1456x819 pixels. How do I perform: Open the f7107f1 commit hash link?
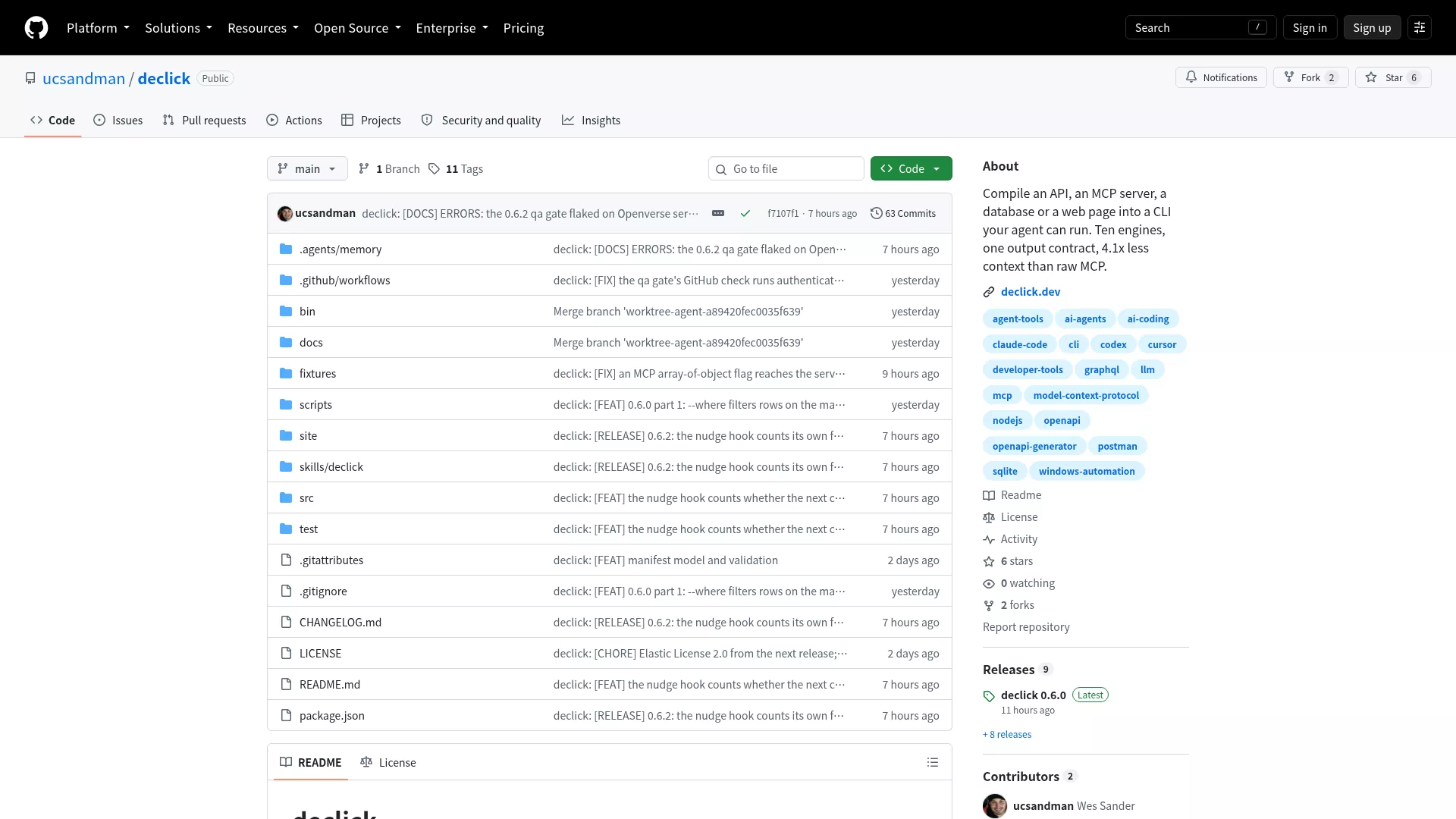[783, 214]
